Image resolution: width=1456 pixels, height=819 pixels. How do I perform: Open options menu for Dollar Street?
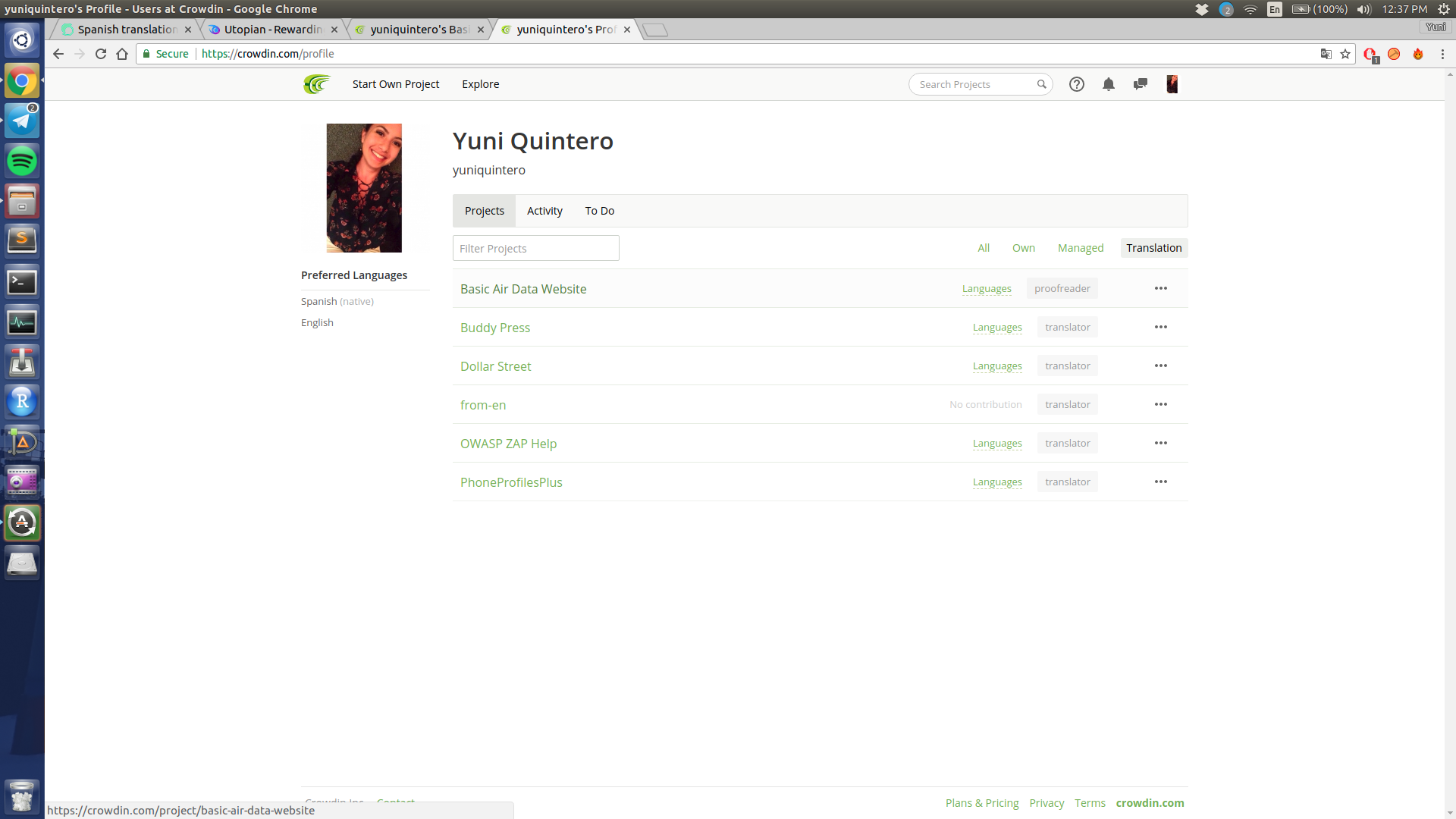coord(1161,366)
